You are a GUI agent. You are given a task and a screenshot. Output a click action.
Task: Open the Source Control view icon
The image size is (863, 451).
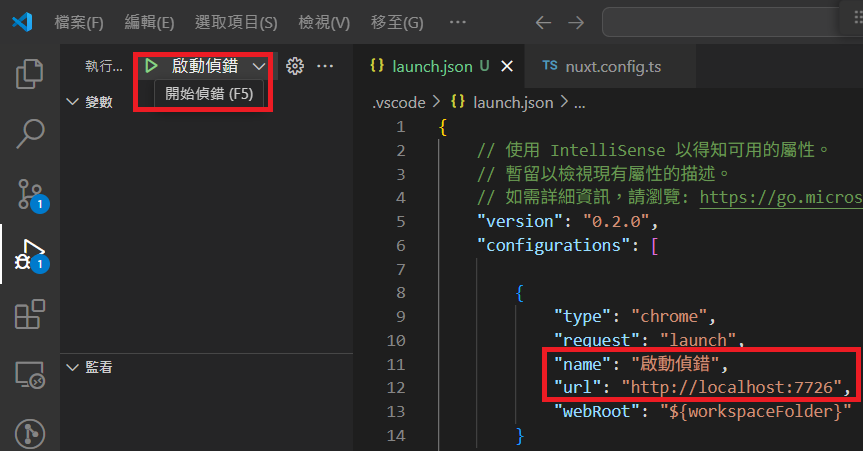point(30,193)
